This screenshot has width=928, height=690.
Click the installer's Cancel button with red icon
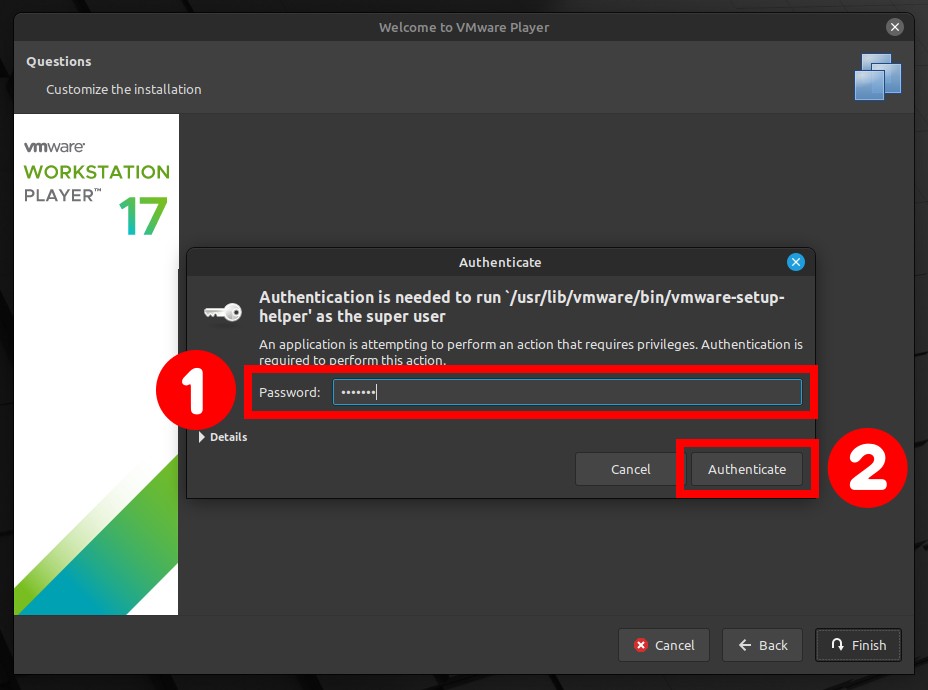tap(663, 644)
